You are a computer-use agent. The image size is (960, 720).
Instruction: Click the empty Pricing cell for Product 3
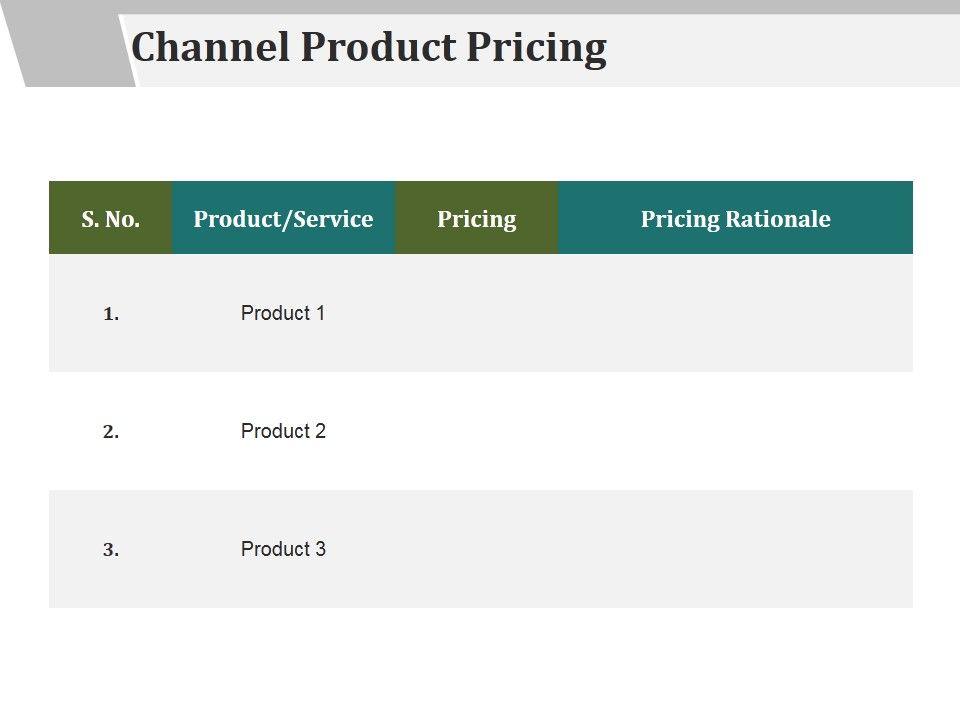pos(476,549)
